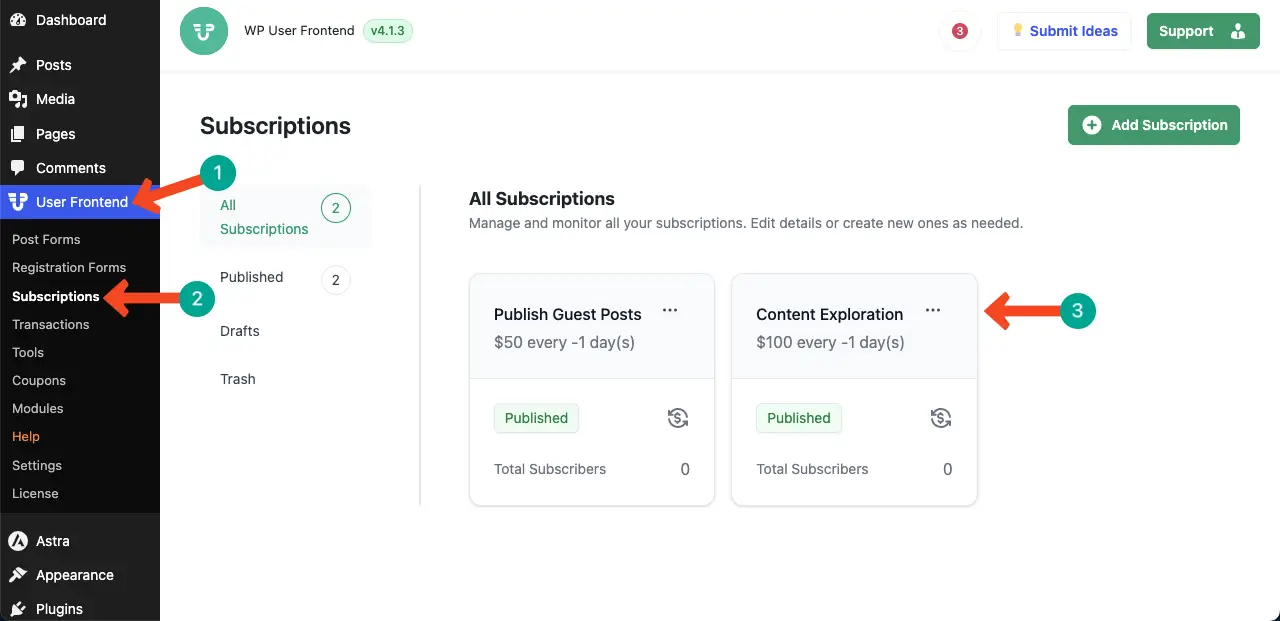The width and height of the screenshot is (1280, 621).
Task: Click the WP User Frontend logo icon
Action: (204, 31)
